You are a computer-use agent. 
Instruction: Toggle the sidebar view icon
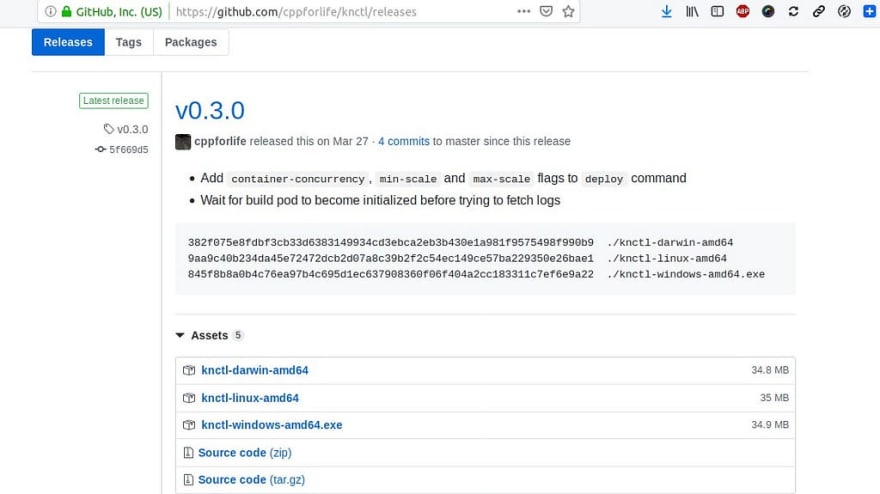coord(717,11)
